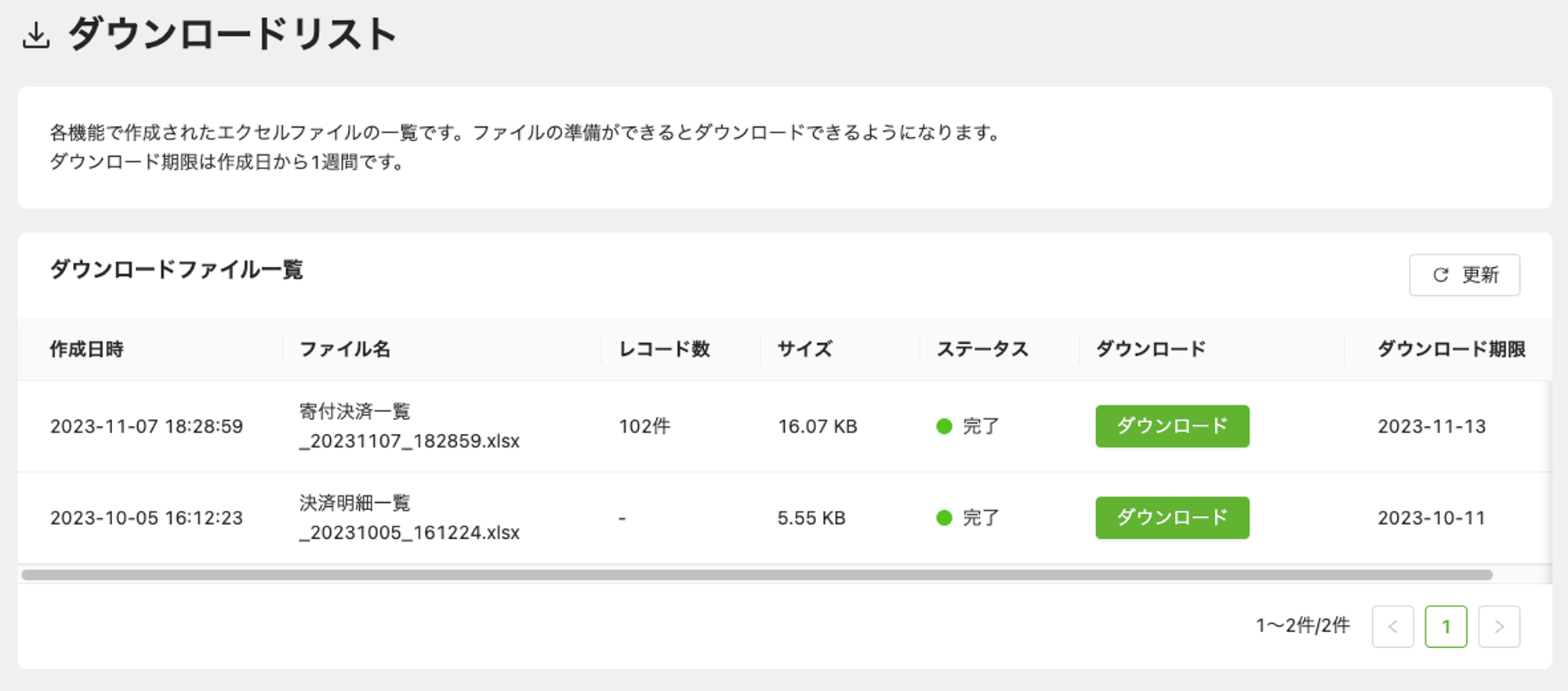Download the 寄付決済一覧 xlsx file
This screenshot has height=691, width=1568.
1171,426
